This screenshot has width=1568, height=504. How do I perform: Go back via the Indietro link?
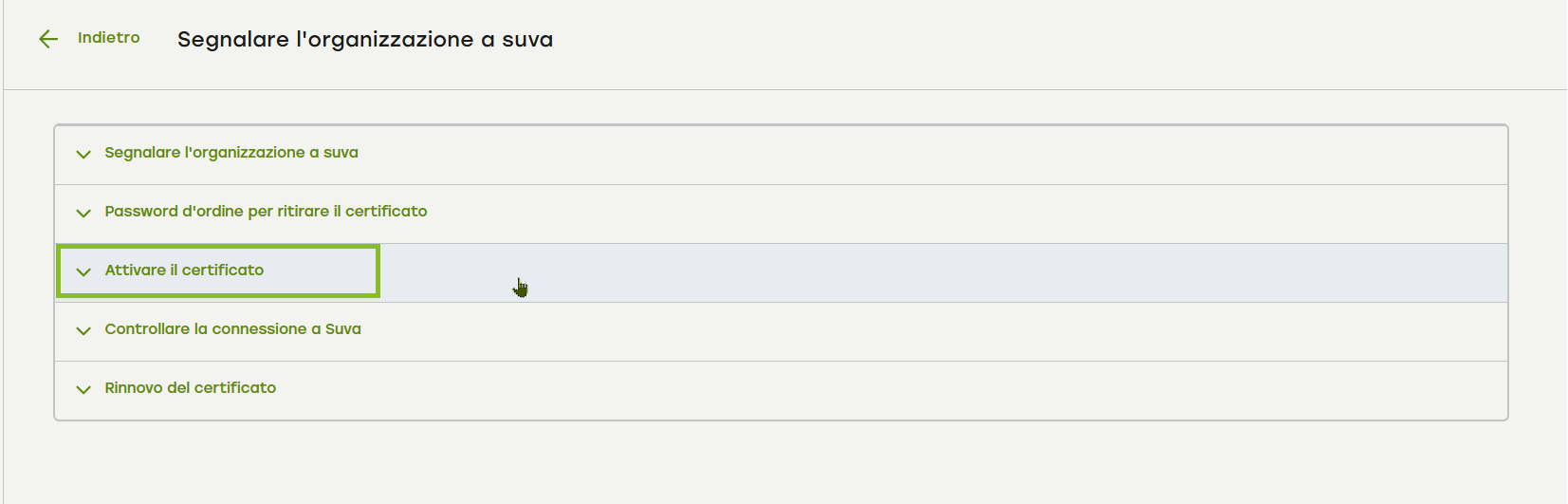click(108, 38)
